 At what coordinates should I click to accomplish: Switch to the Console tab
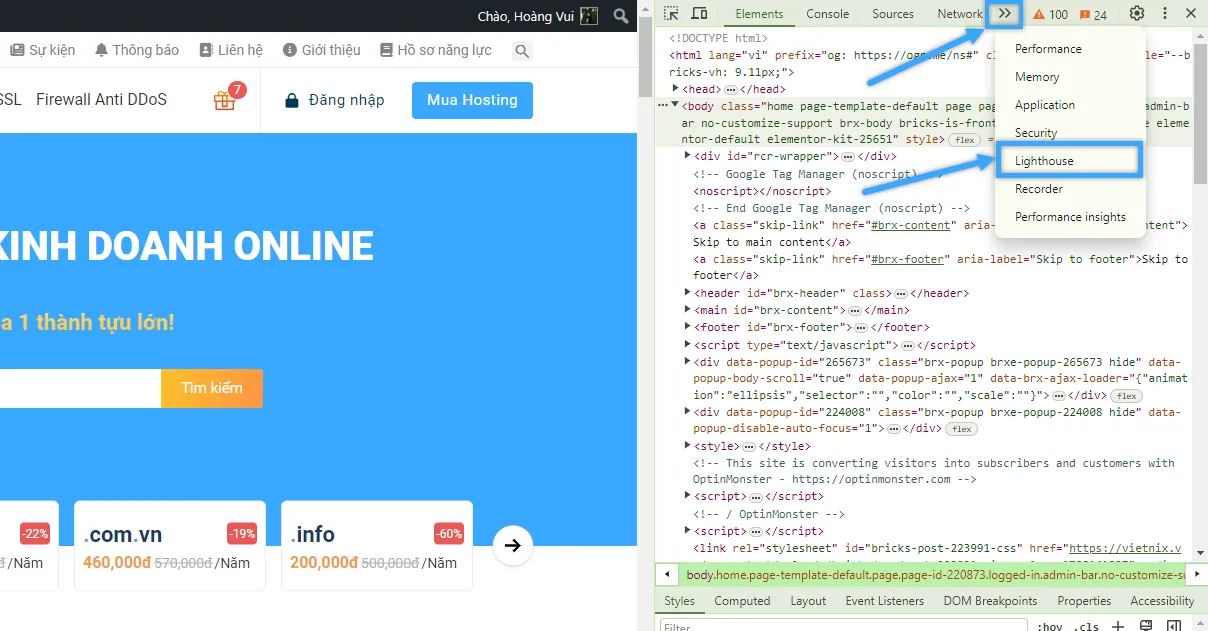(828, 14)
